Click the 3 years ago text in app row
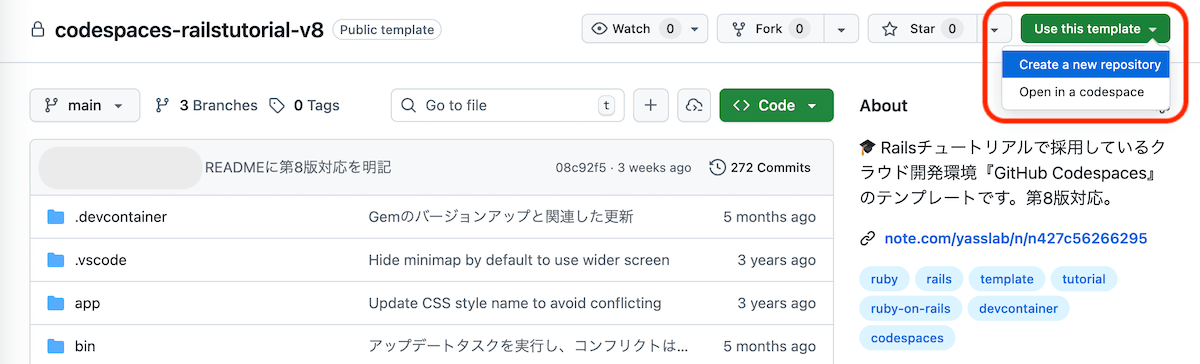This screenshot has height=364, width=1200. [777, 303]
